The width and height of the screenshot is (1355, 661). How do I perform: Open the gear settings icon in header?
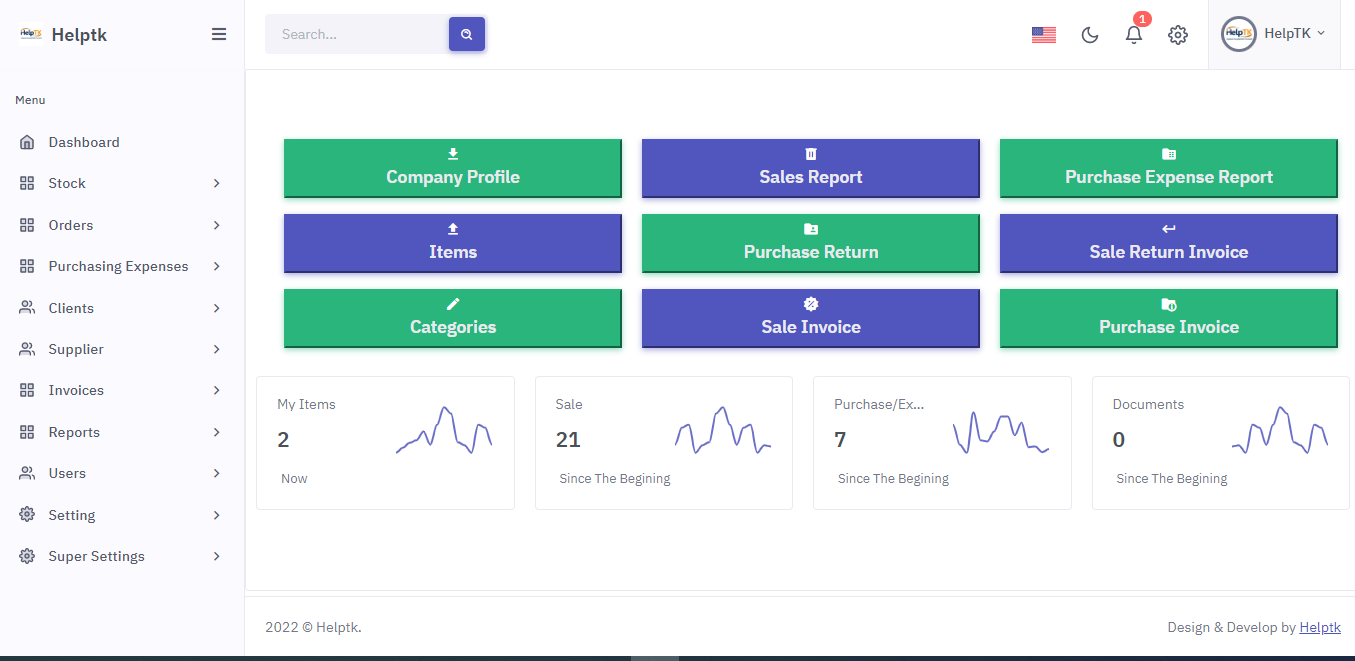[x=1178, y=35]
